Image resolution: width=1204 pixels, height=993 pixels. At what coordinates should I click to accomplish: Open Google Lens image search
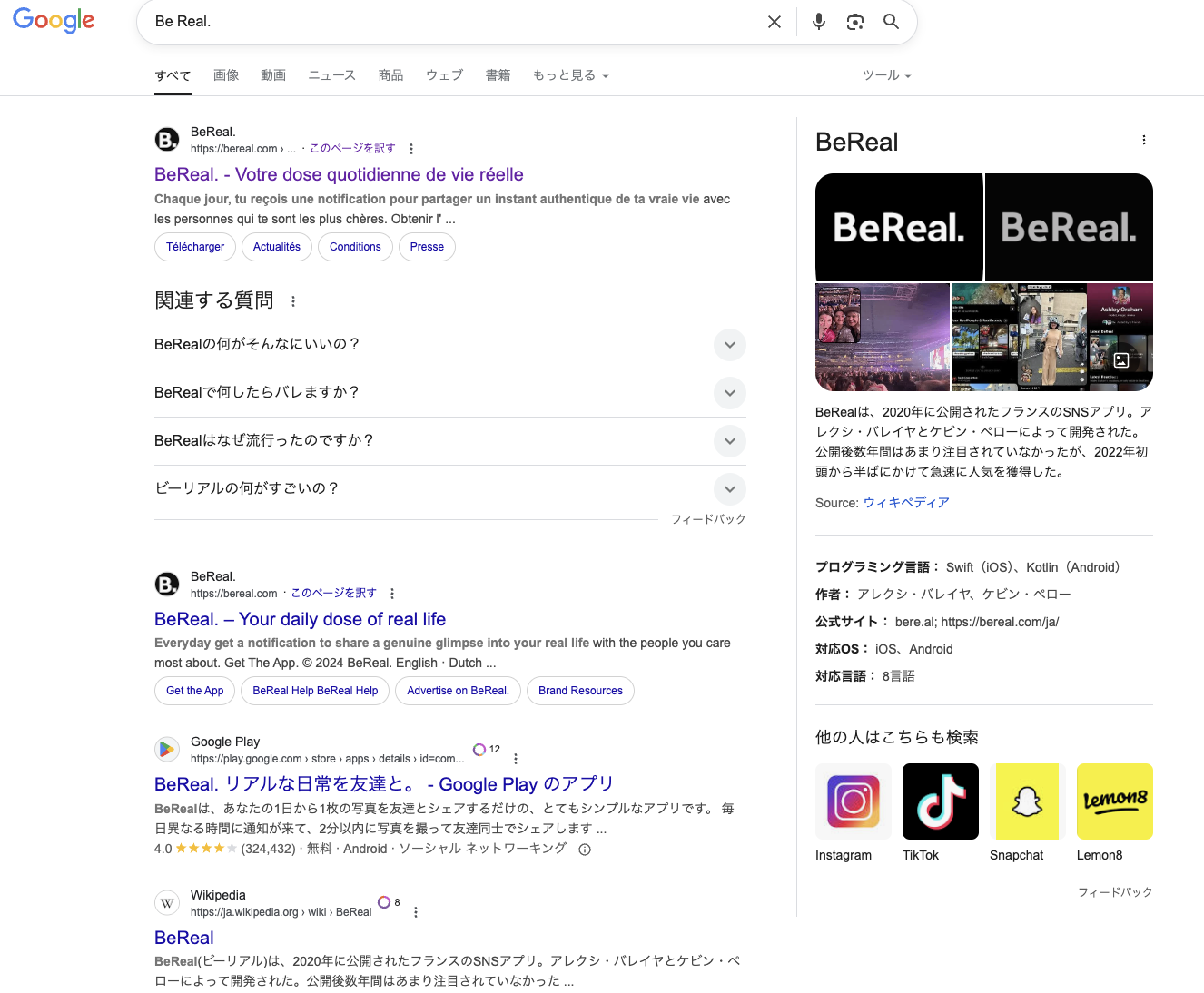[x=855, y=22]
